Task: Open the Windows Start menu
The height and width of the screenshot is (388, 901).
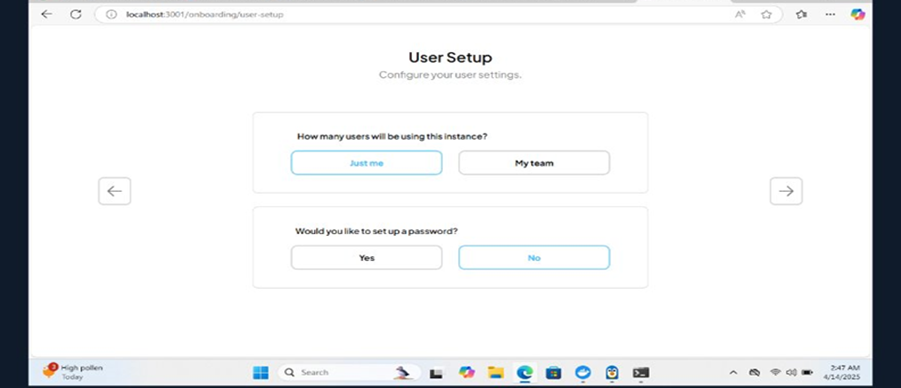Action: point(261,372)
